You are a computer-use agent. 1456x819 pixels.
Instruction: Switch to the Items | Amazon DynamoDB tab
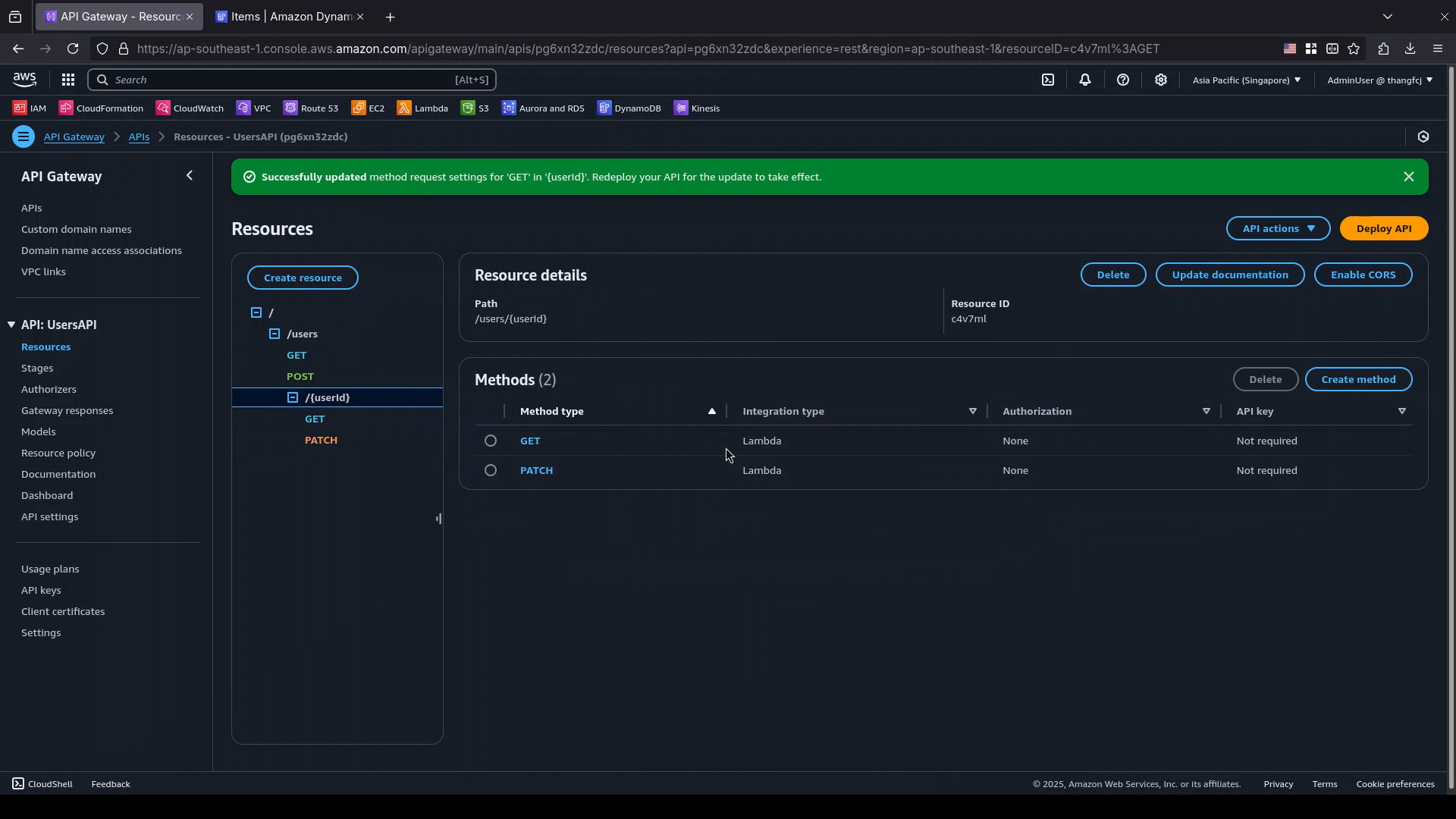point(290,16)
